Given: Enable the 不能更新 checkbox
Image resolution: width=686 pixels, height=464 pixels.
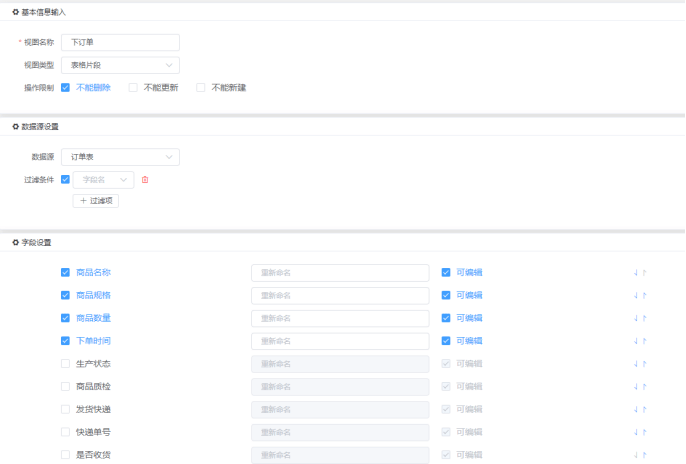Looking at the screenshot, I should coord(133,87).
